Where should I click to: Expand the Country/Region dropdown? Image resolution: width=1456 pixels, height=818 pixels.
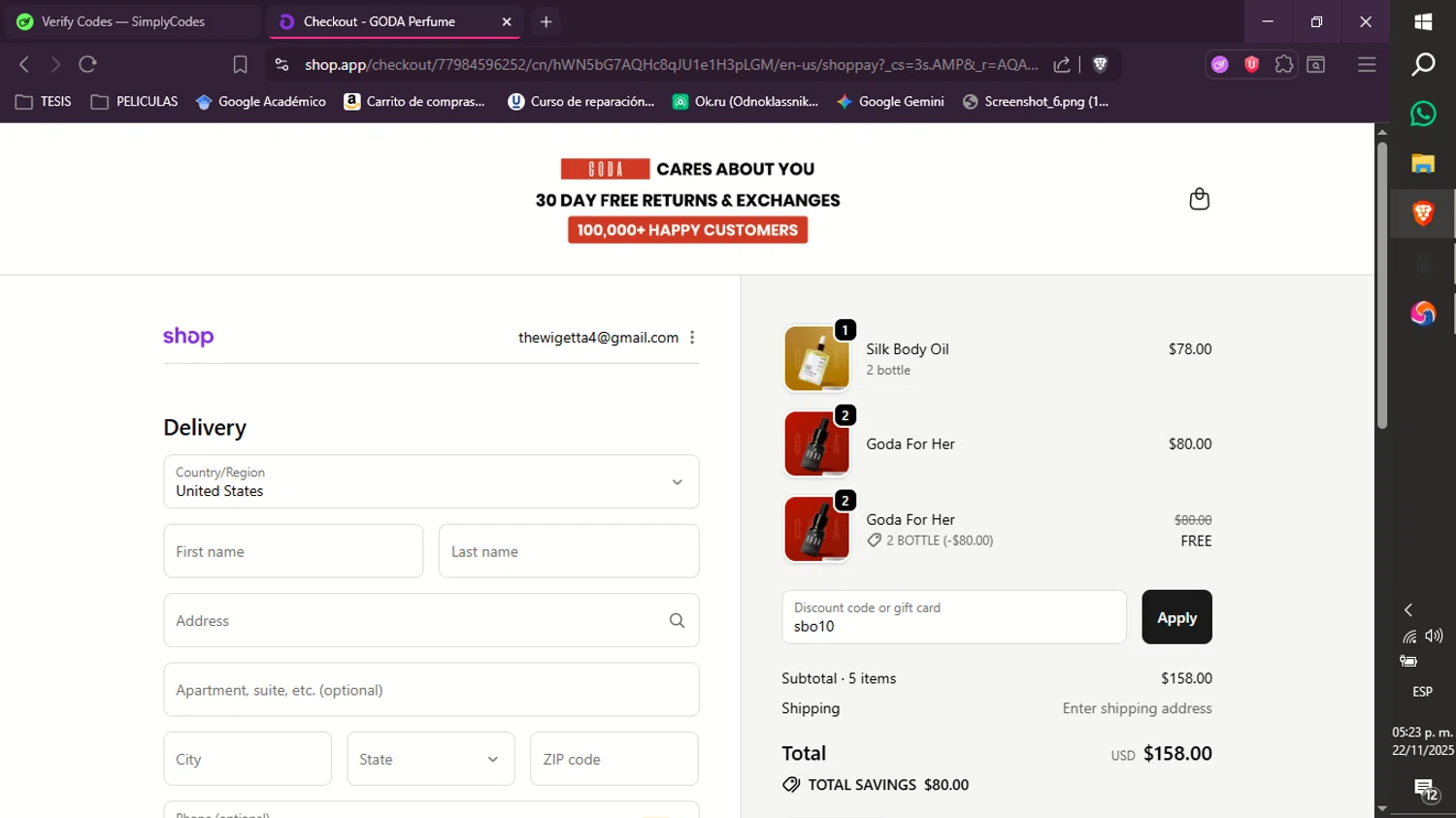(431, 481)
